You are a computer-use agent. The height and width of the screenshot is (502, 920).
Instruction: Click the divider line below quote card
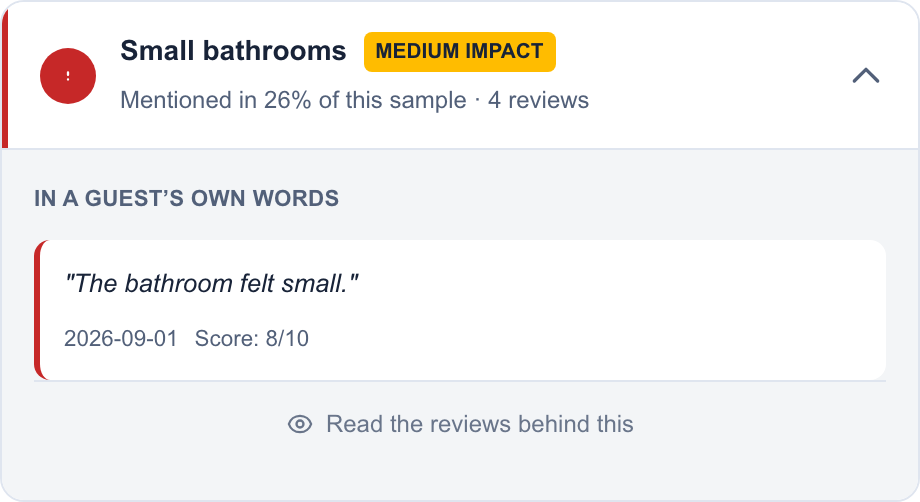[460, 381]
